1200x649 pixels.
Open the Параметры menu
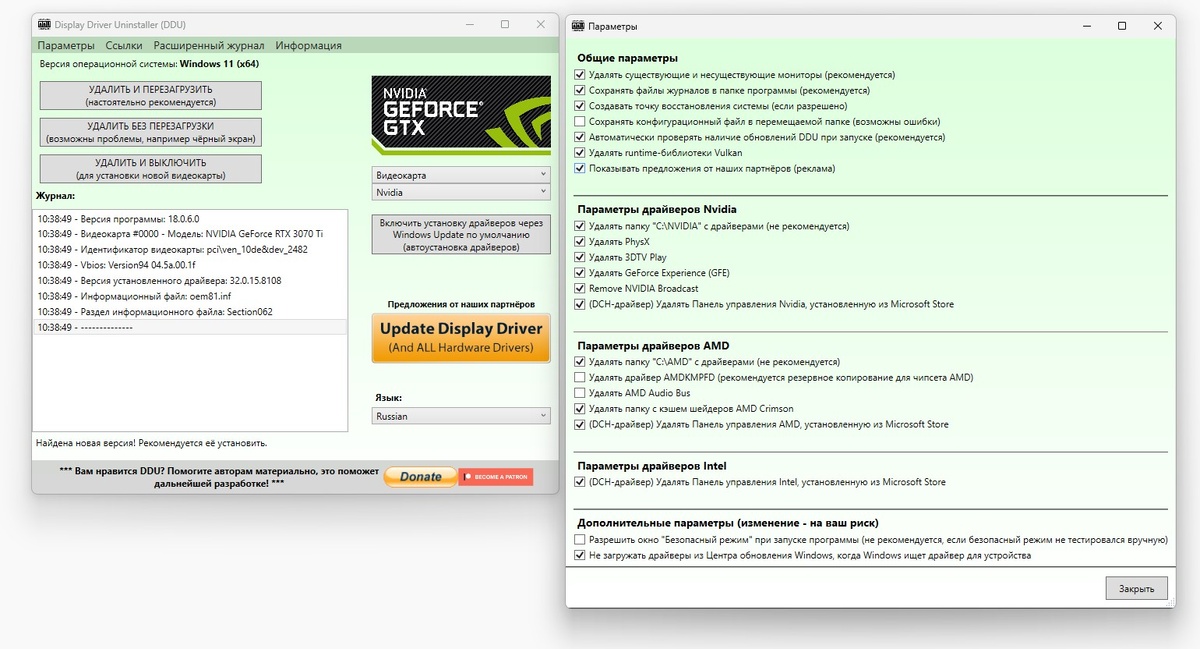[66, 45]
